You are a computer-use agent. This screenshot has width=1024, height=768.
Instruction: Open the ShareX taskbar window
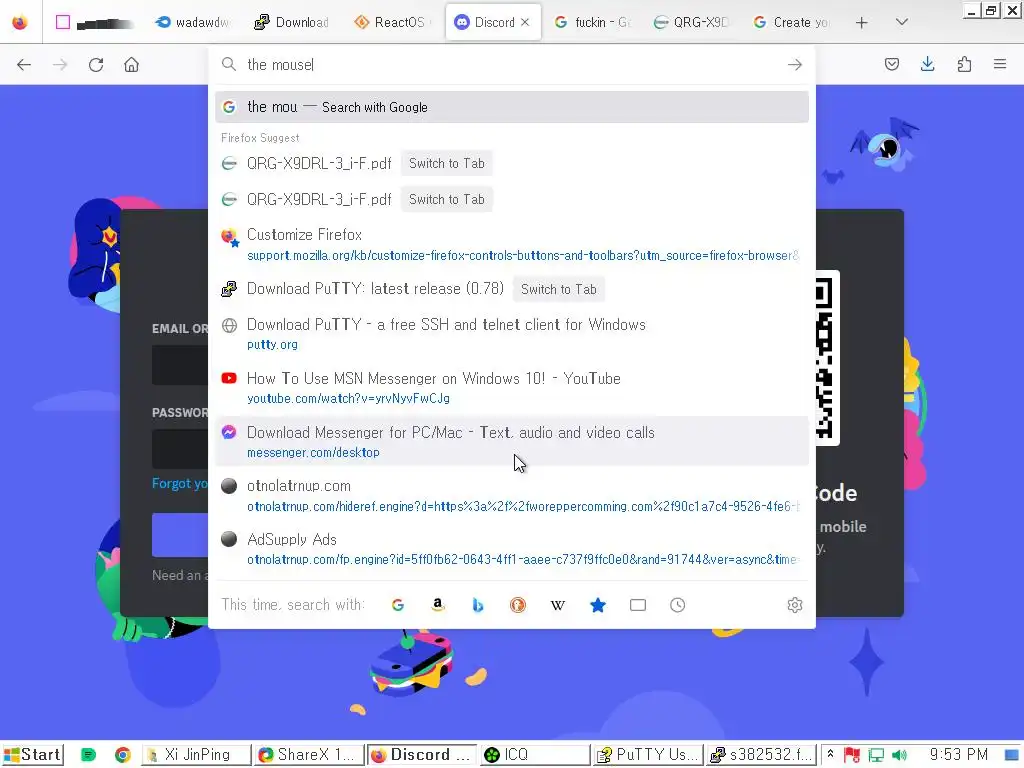pos(310,755)
